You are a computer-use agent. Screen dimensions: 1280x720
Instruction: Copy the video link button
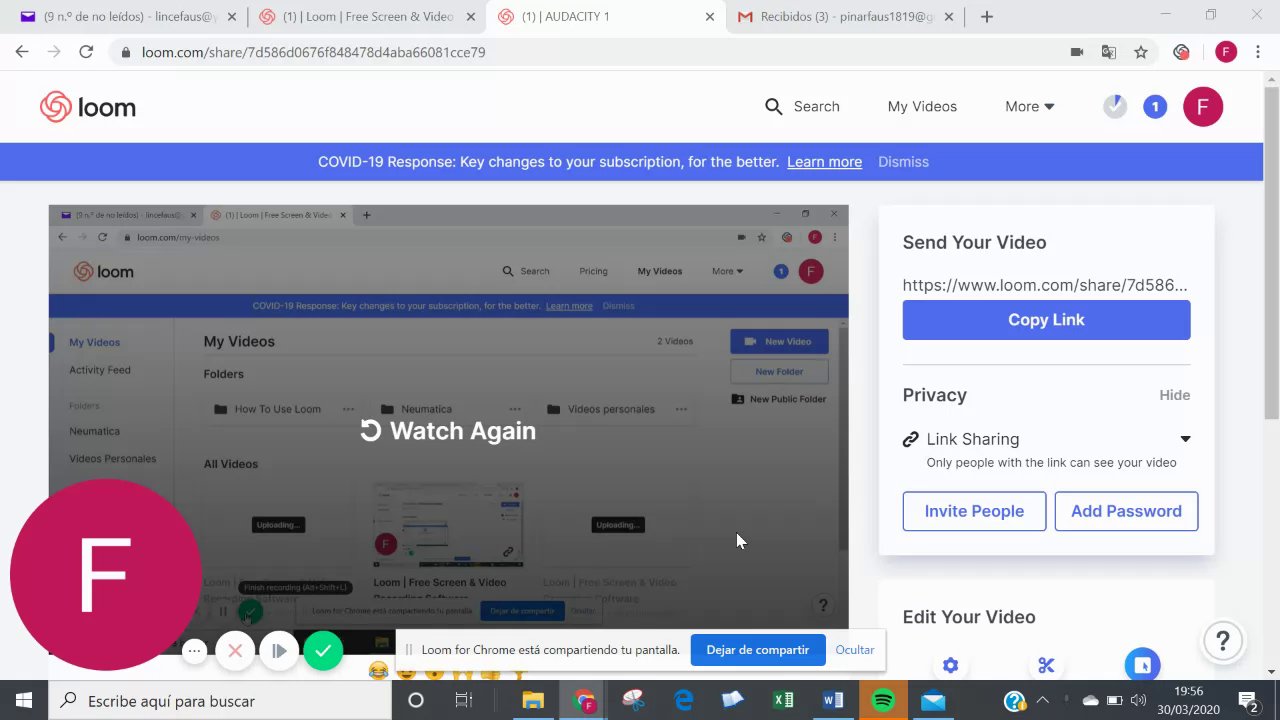(x=1046, y=320)
